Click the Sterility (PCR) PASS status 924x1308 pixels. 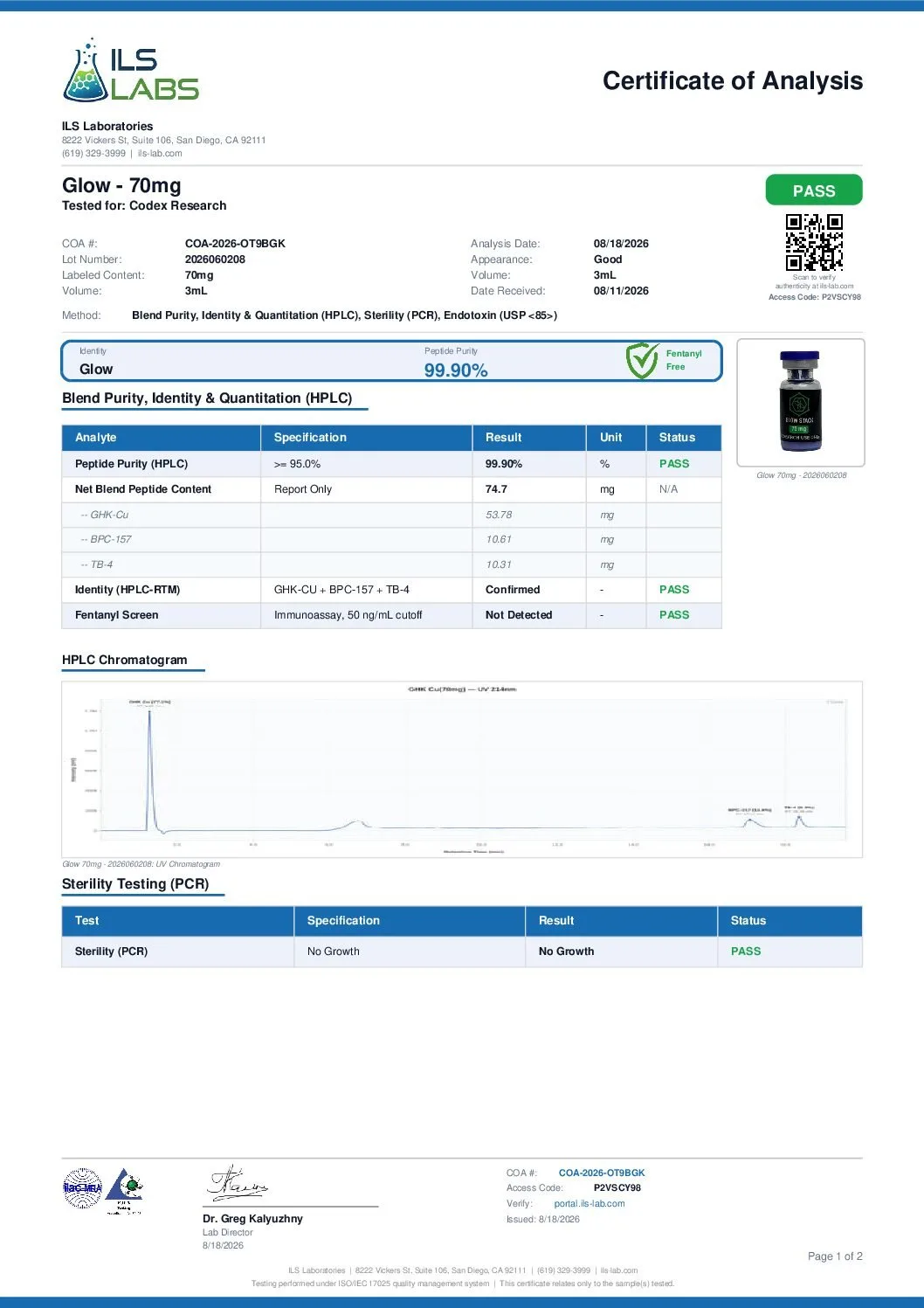tap(746, 952)
